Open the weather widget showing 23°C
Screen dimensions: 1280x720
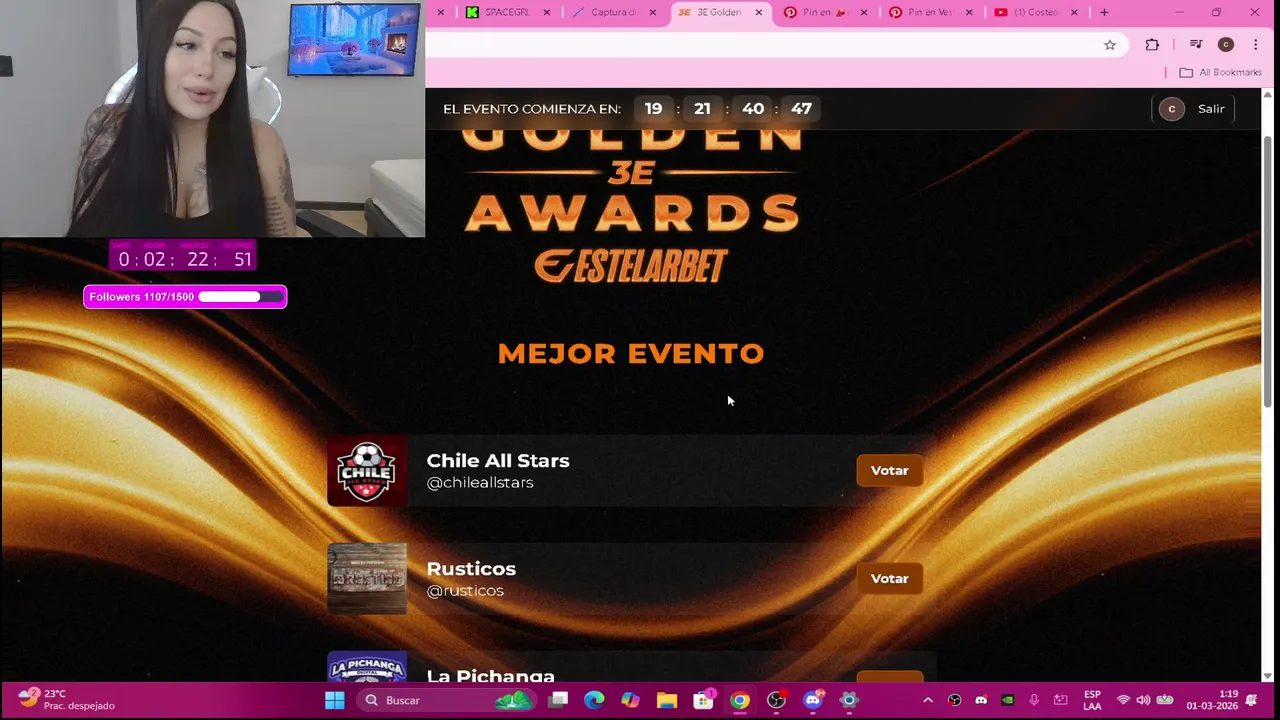pyautogui.click(x=66, y=700)
